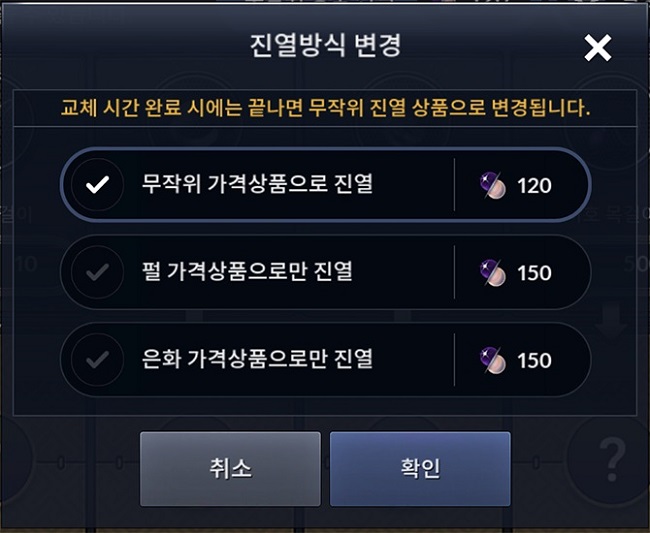
Task: Click the 120 cost value
Action: tap(535, 185)
